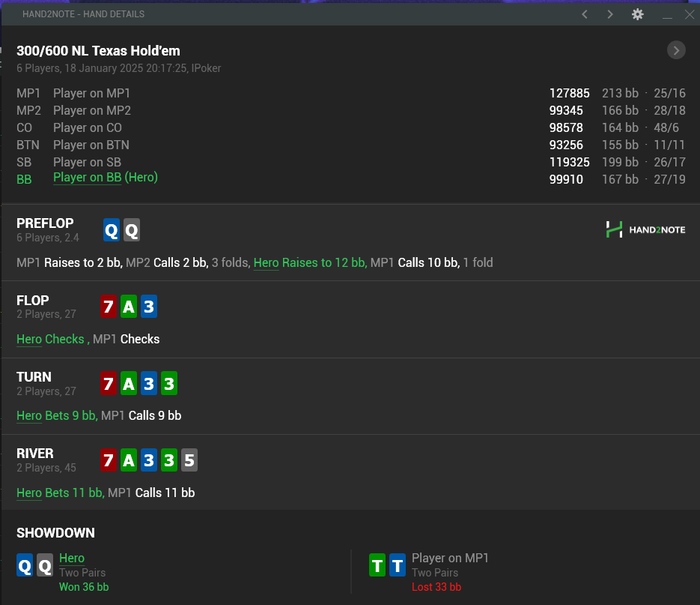The image size is (700, 605).
Task: Click the green T showdown card
Action: click(377, 565)
